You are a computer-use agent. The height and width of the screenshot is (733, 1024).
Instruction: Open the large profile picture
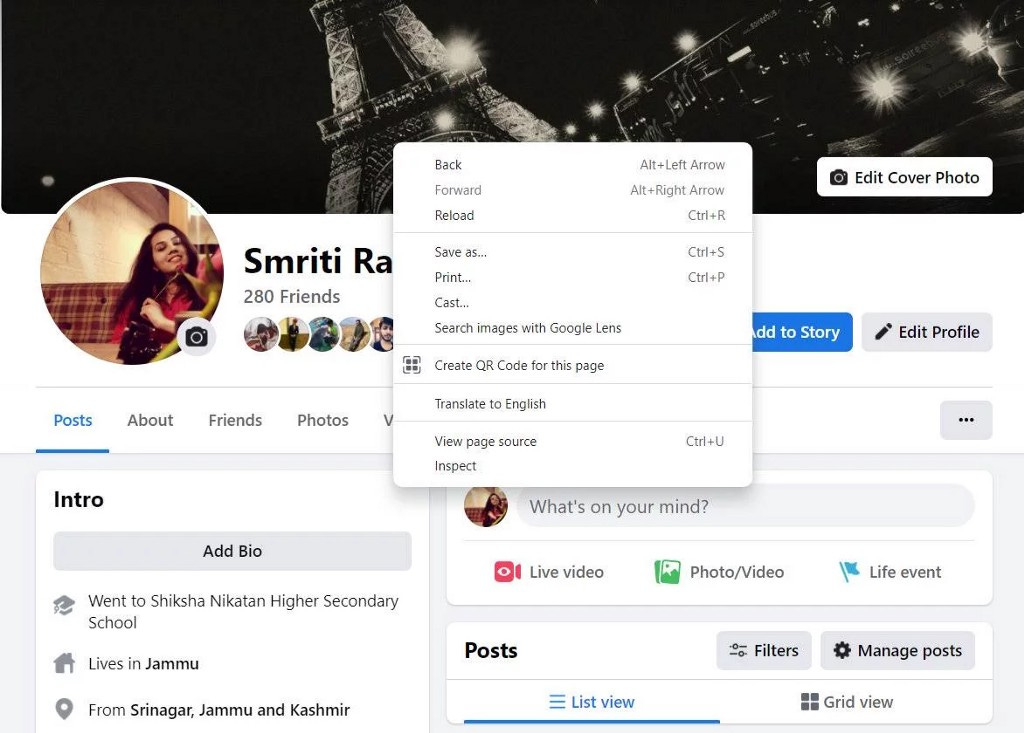[132, 272]
